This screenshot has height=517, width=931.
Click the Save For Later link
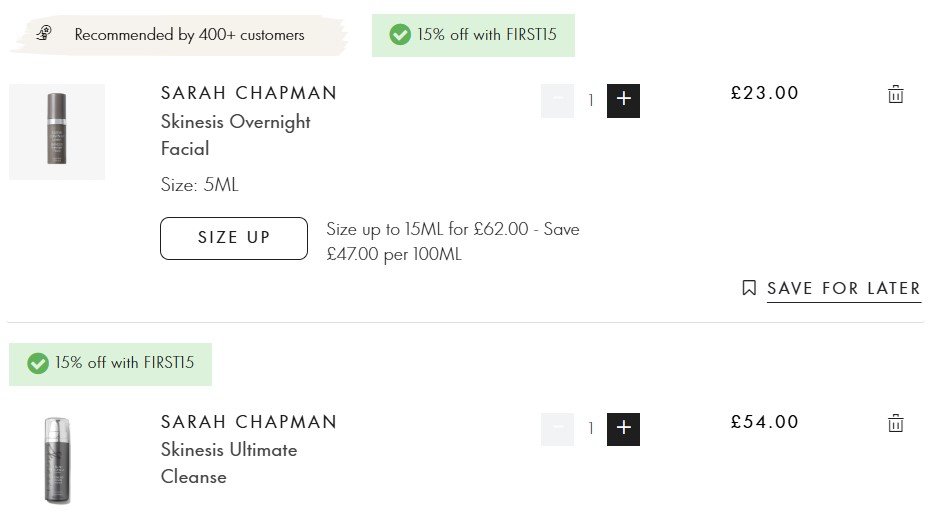click(844, 289)
